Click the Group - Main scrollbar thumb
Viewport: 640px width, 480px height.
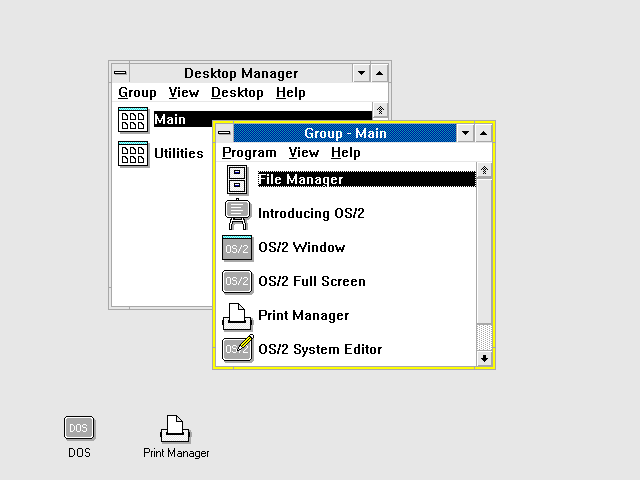(484, 337)
